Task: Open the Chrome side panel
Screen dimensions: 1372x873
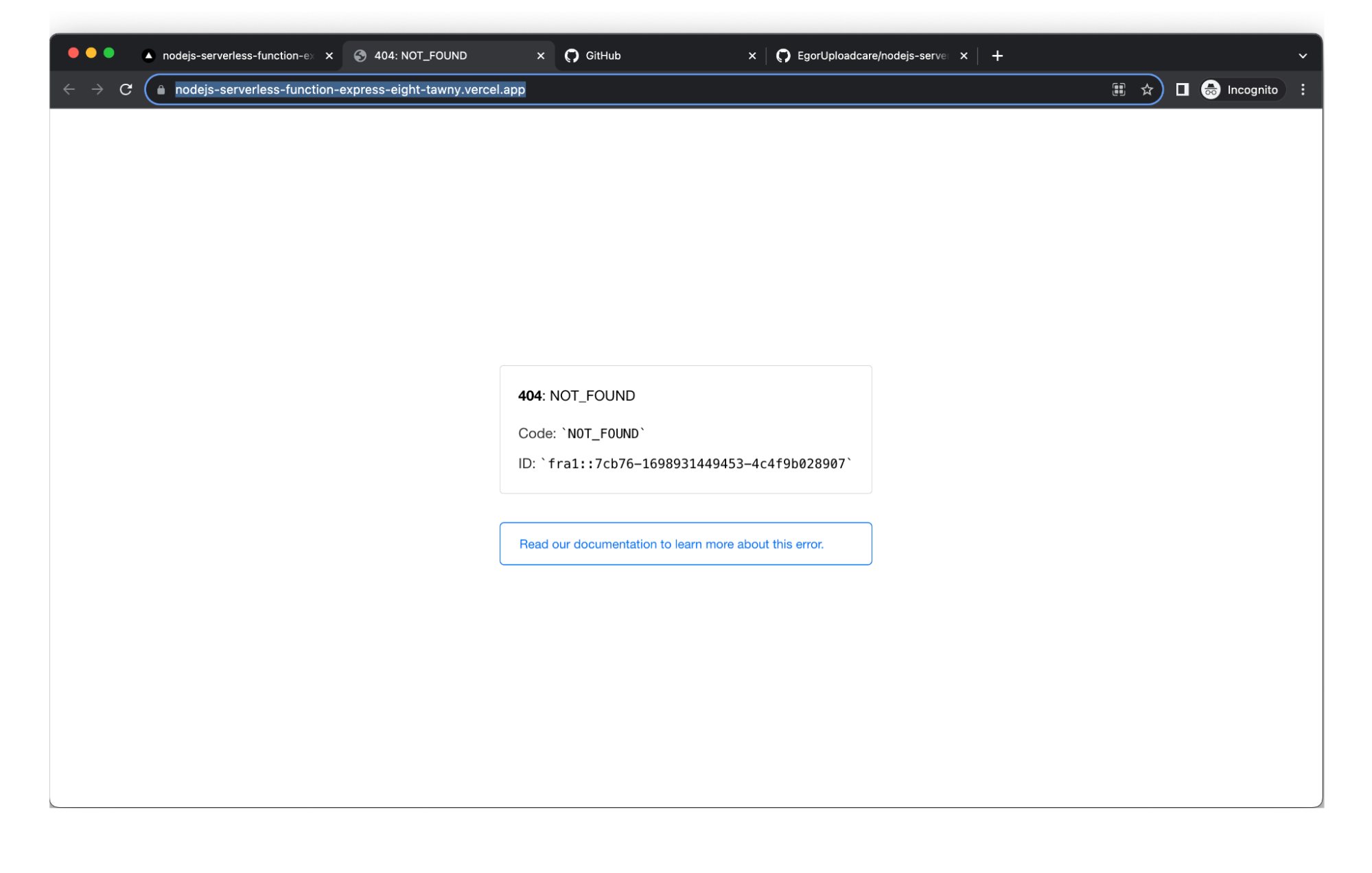Action: (1182, 89)
